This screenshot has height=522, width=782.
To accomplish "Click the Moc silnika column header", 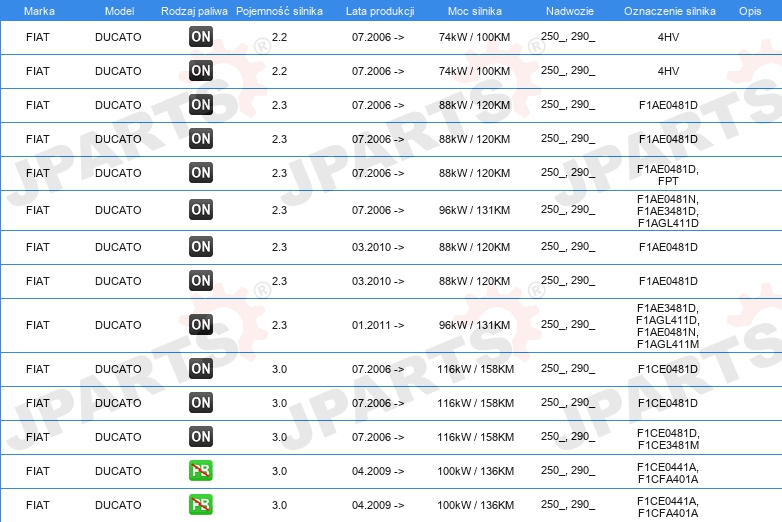I will point(475,11).
